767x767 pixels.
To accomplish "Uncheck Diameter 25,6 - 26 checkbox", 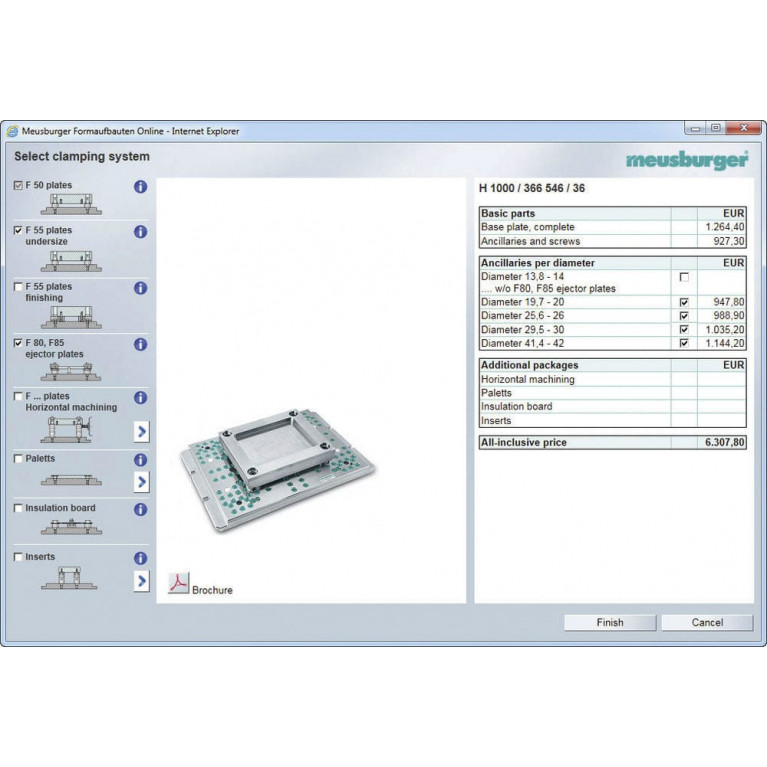I will 684,316.
